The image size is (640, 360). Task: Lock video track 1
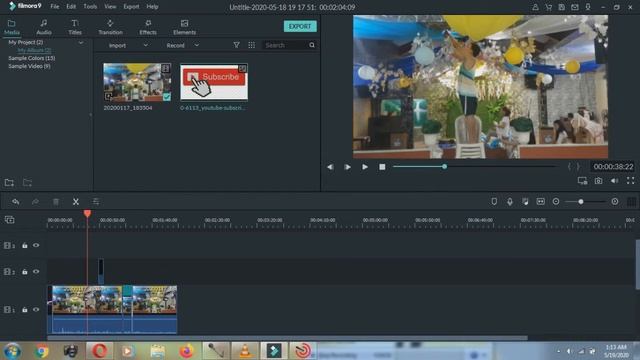(x=25, y=310)
